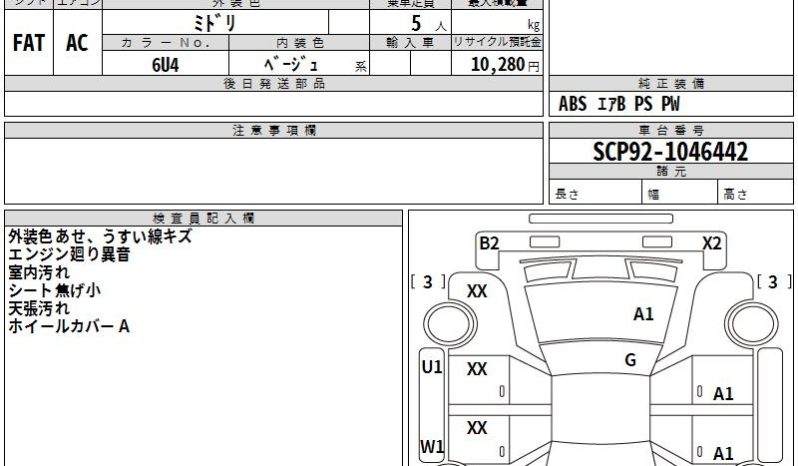This screenshot has width=798, height=466.
Task: Select the note ホイールカバー A
Action: tap(69, 326)
